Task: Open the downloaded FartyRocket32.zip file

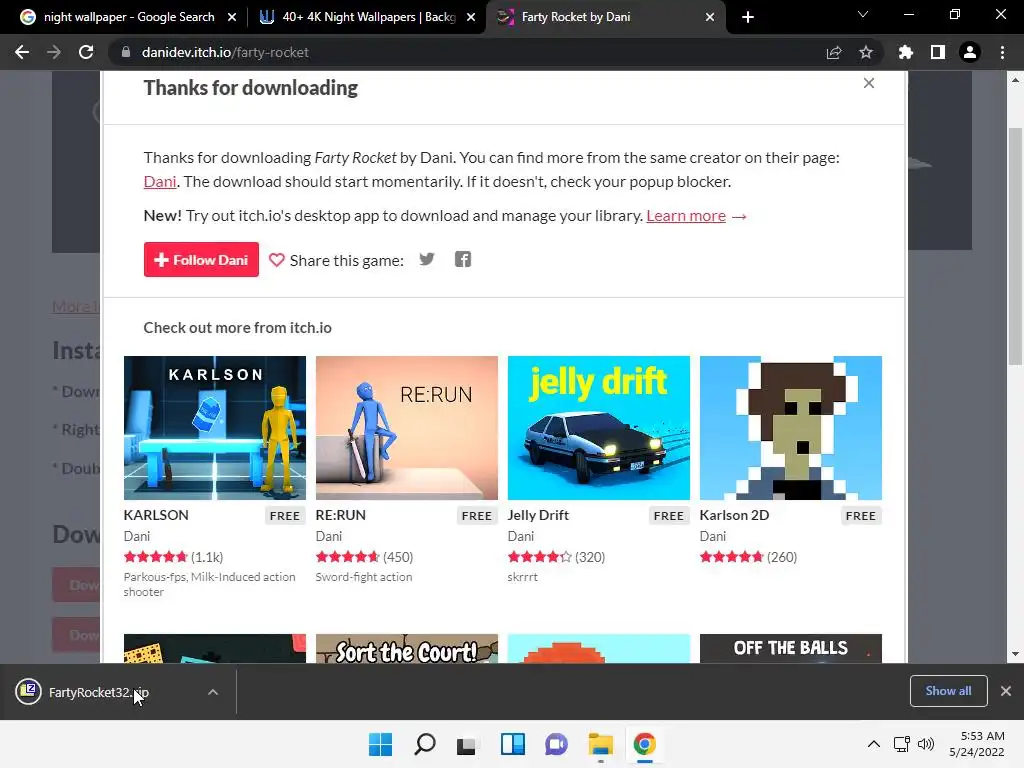Action: pos(98,692)
